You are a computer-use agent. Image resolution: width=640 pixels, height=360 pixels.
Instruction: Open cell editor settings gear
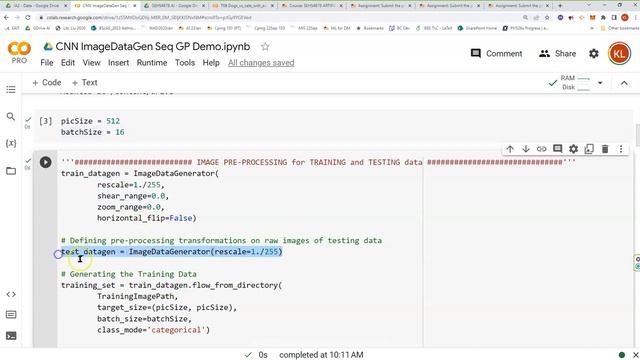coord(573,149)
